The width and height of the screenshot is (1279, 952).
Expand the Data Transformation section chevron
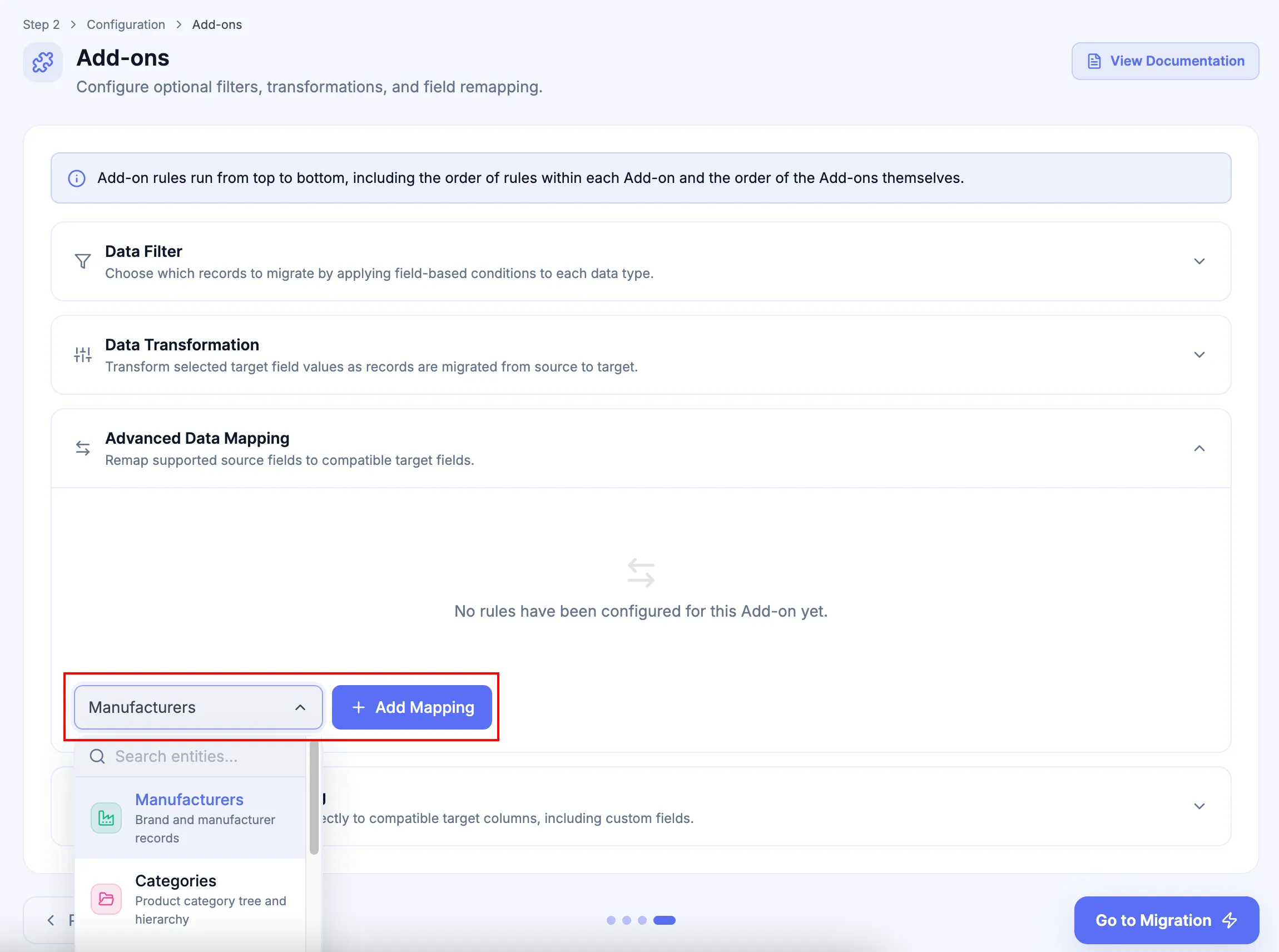click(x=1199, y=355)
